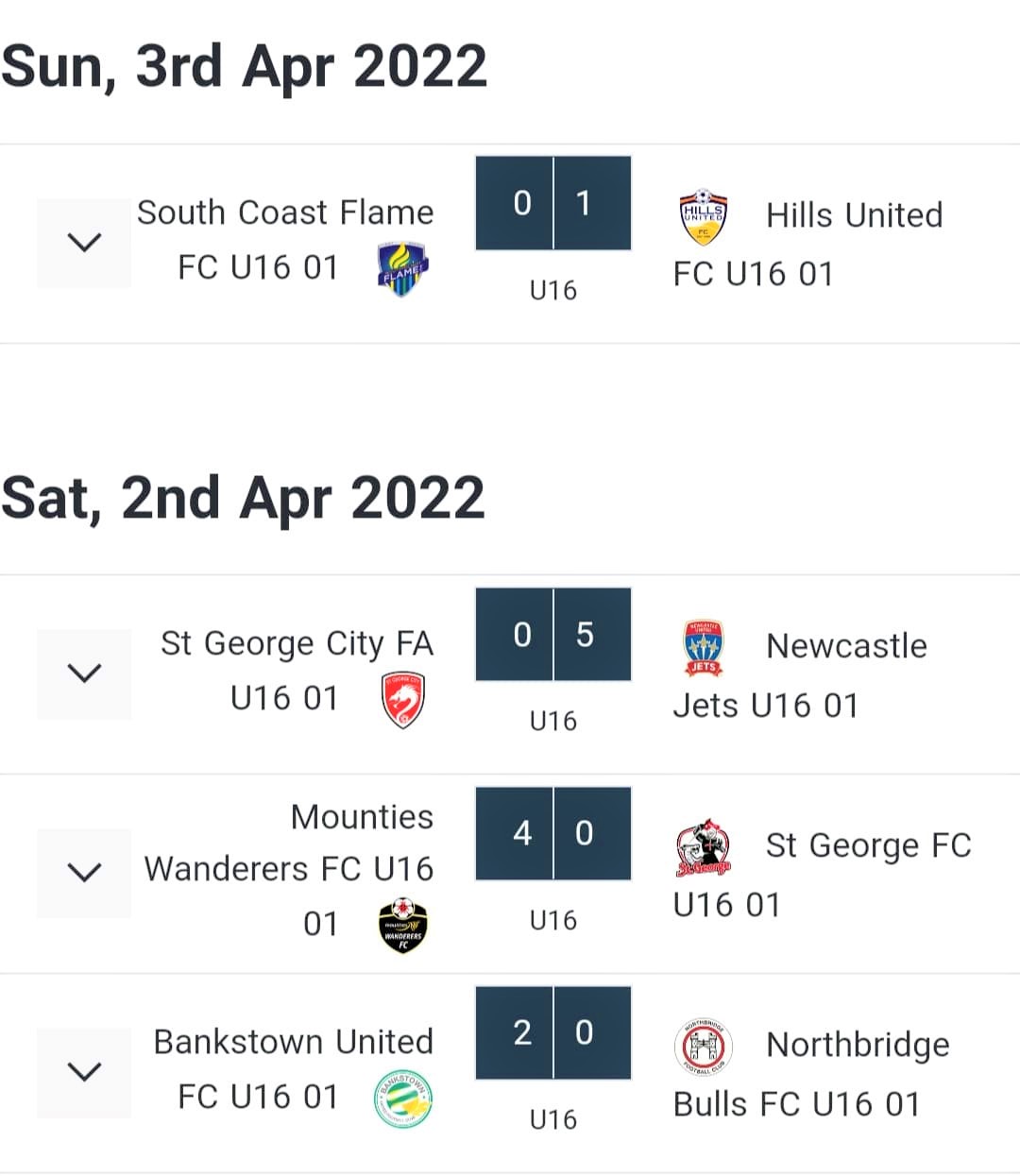Click the Hills United FC crest

coord(704,216)
